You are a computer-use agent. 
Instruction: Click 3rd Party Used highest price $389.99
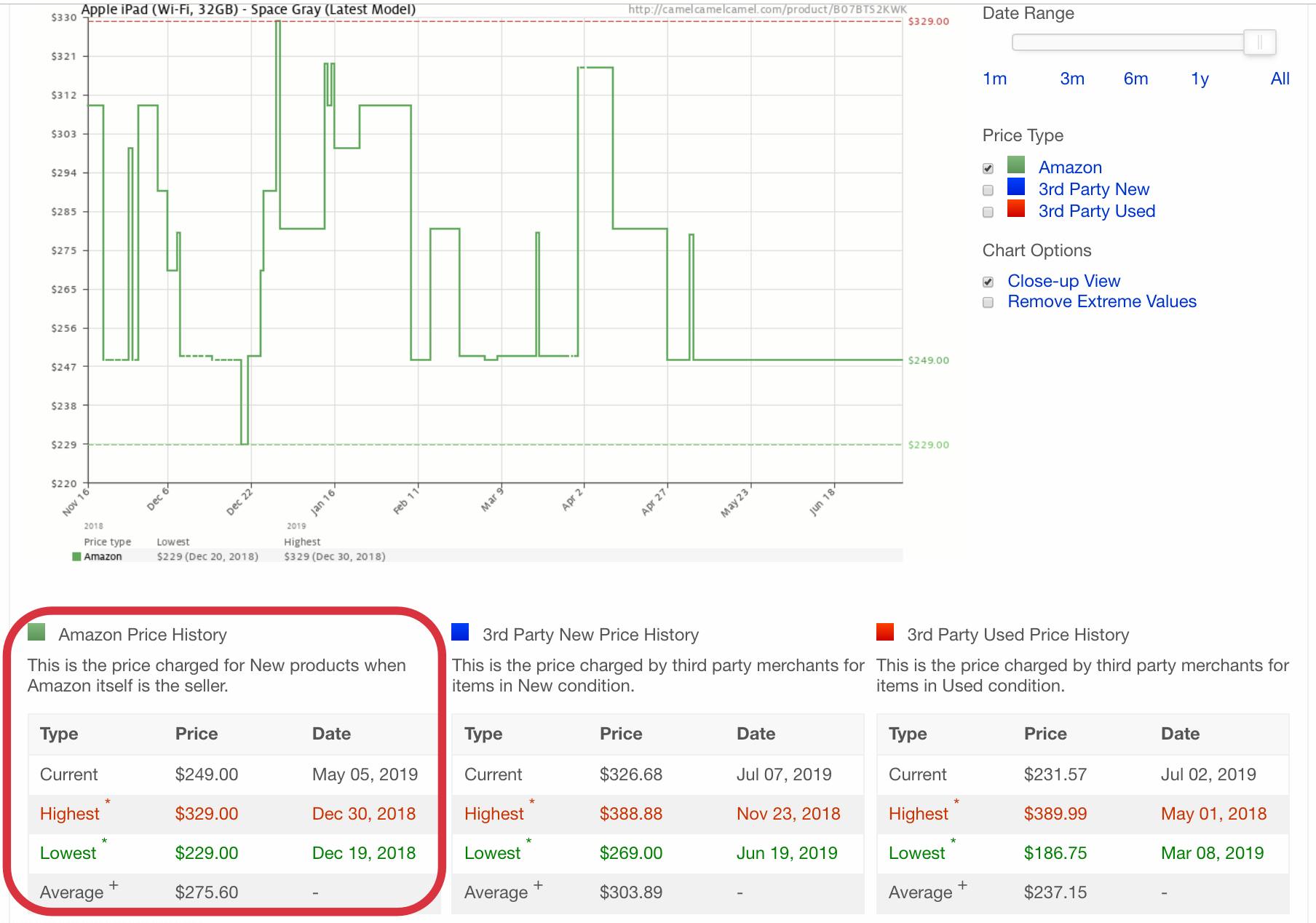click(x=1055, y=814)
